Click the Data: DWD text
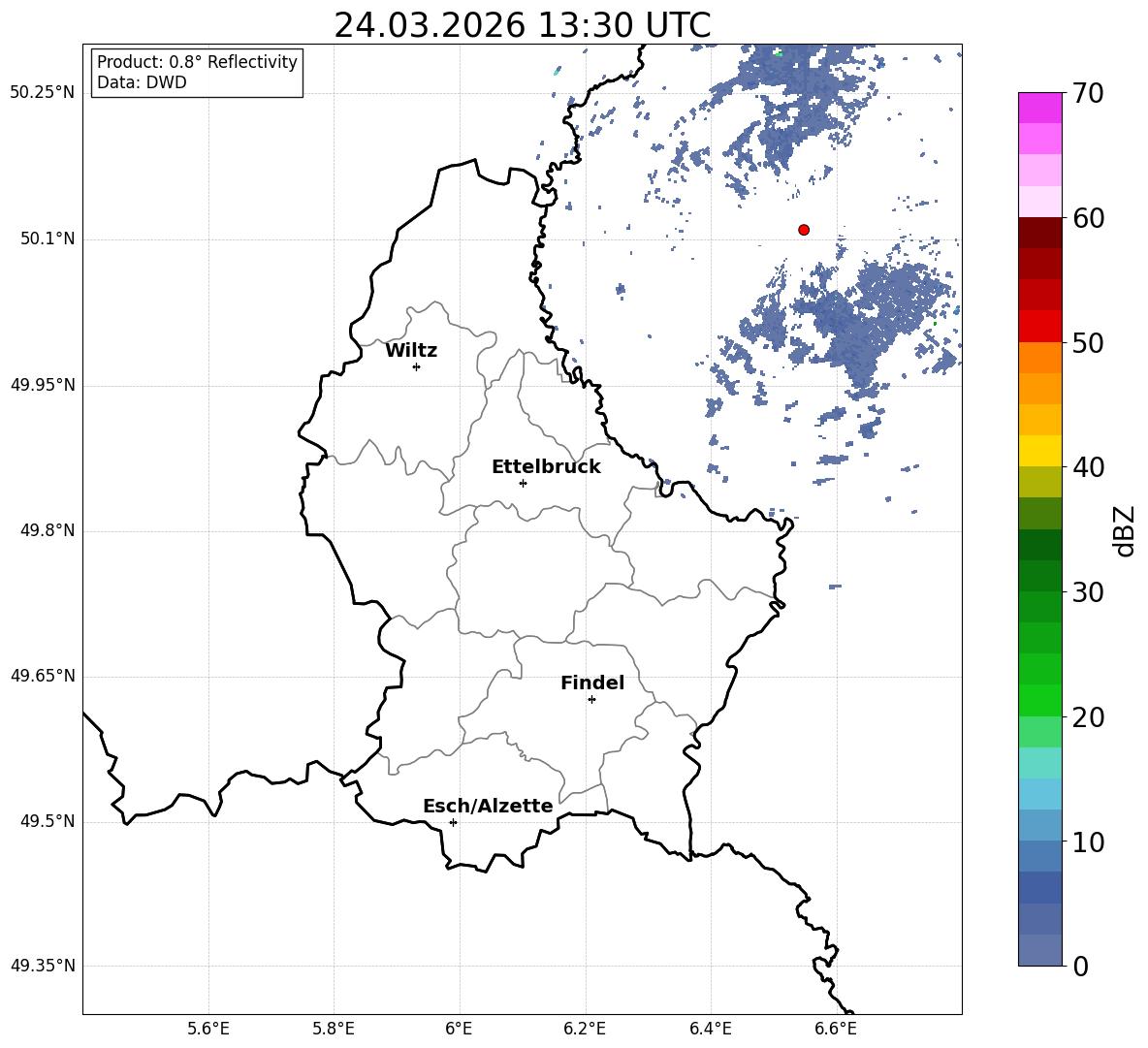 pos(142,82)
